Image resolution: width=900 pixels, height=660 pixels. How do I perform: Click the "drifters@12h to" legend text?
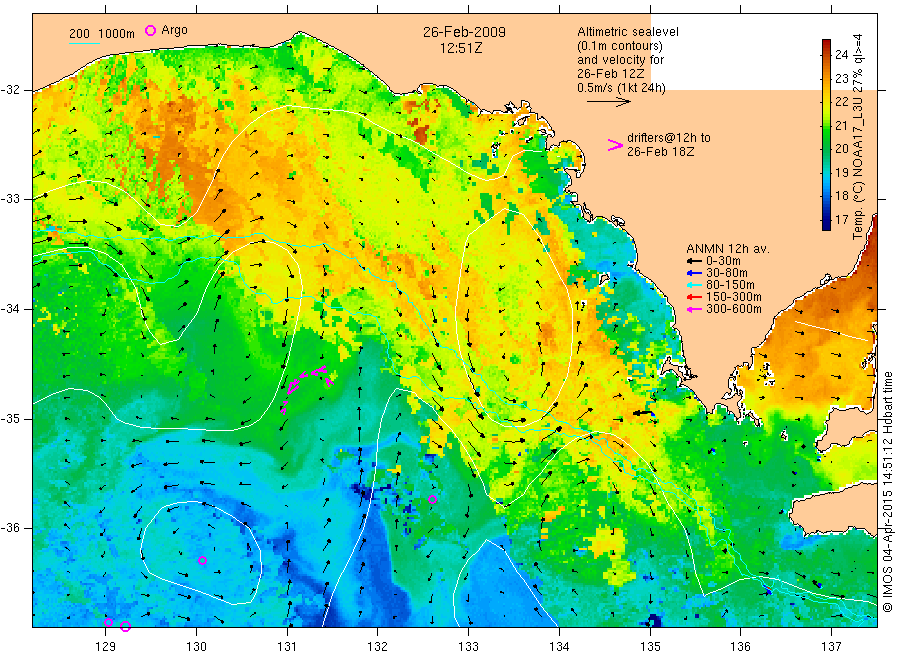coord(668,138)
